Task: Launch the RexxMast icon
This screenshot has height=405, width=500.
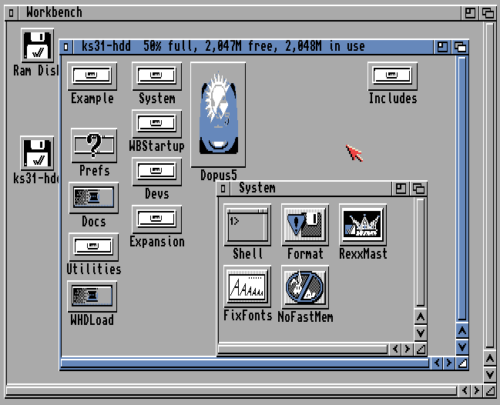Action: pyautogui.click(x=363, y=224)
